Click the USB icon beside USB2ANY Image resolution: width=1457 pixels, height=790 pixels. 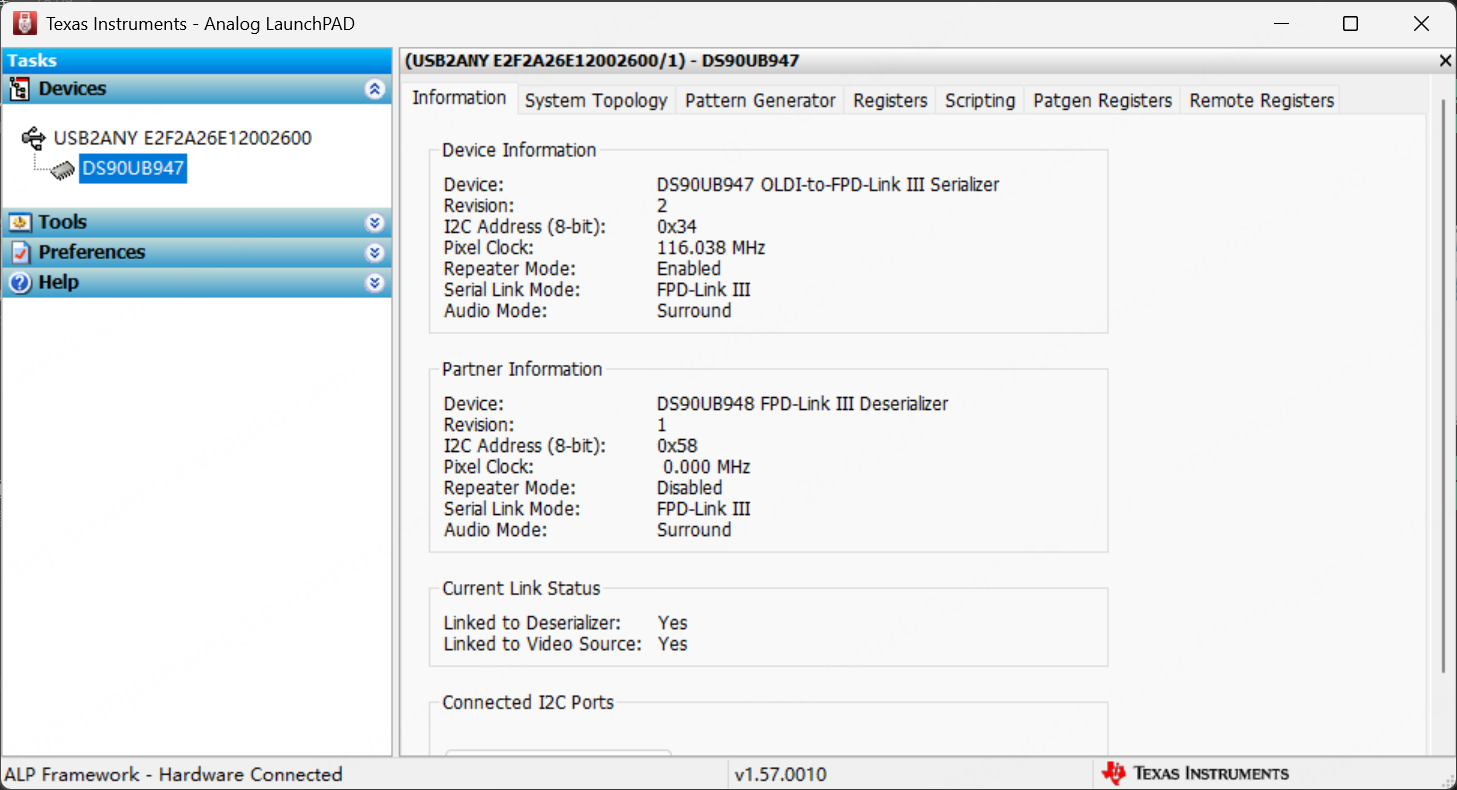34,137
